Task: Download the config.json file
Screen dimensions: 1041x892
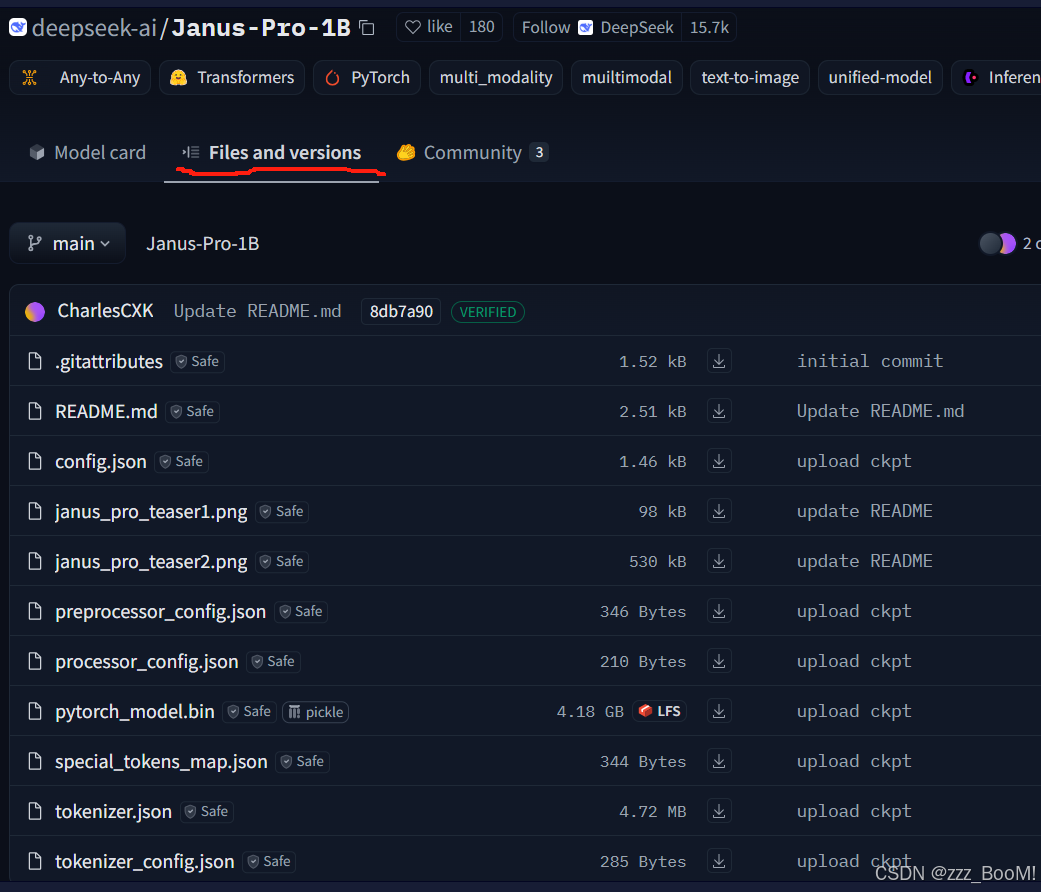Action: (719, 461)
